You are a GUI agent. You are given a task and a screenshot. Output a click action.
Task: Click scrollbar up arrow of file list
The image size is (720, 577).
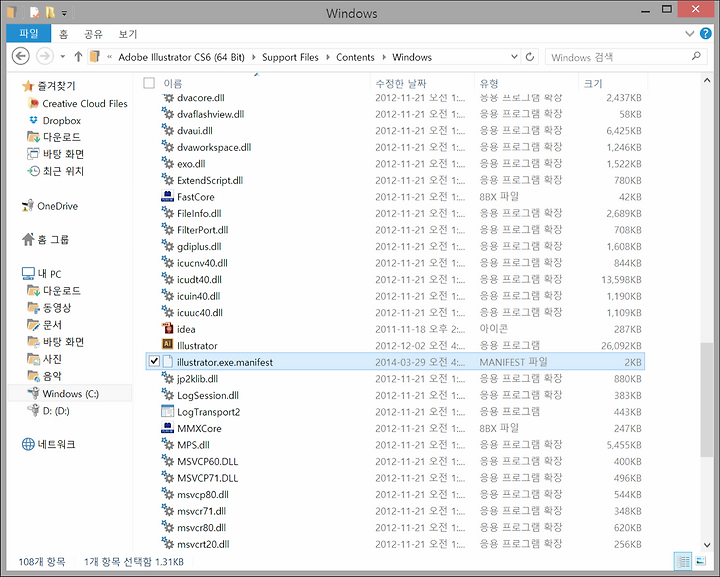707,81
